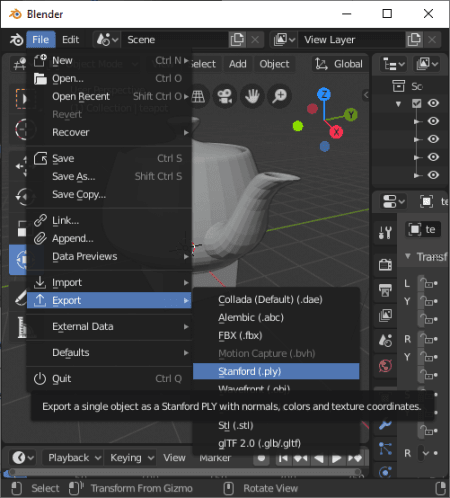Choose glTF 2.0 (.glb/.gltf) export

(x=276, y=443)
